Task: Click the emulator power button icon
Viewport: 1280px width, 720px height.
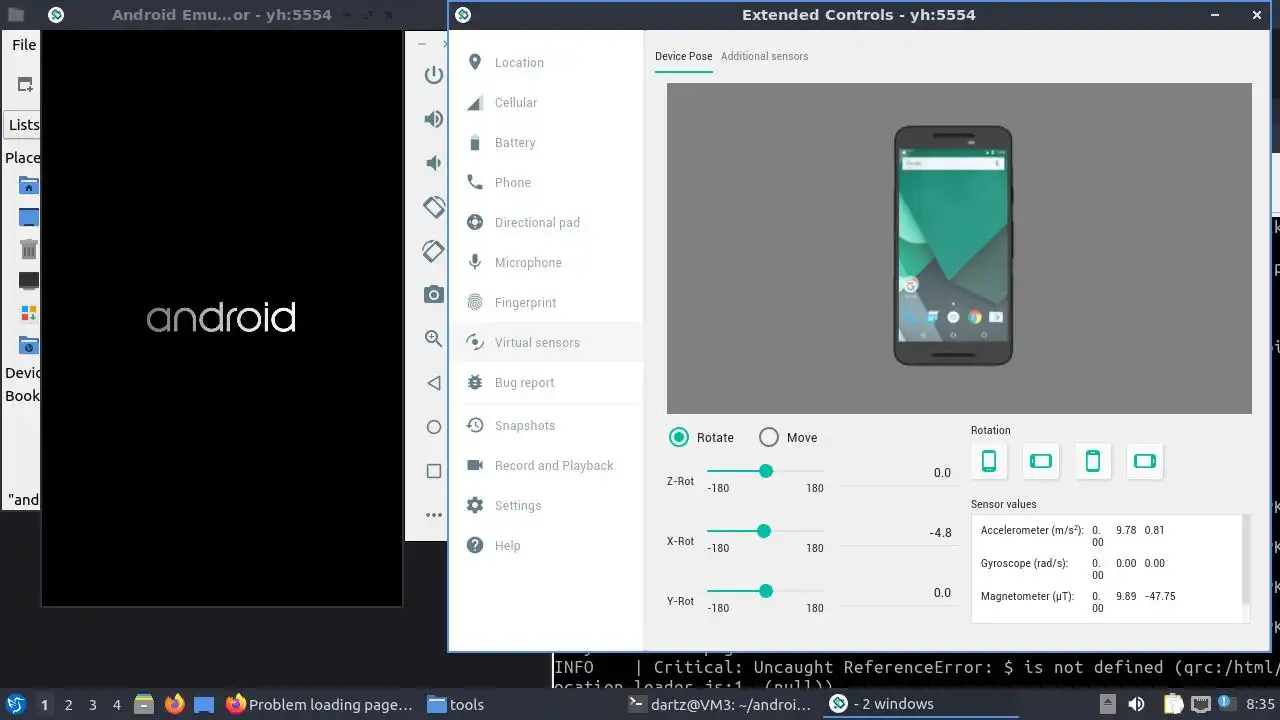Action: pos(433,75)
